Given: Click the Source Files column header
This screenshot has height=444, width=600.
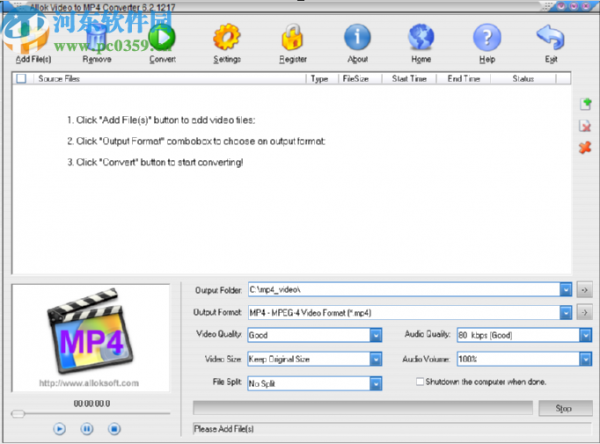Looking at the screenshot, I should [x=168, y=78].
